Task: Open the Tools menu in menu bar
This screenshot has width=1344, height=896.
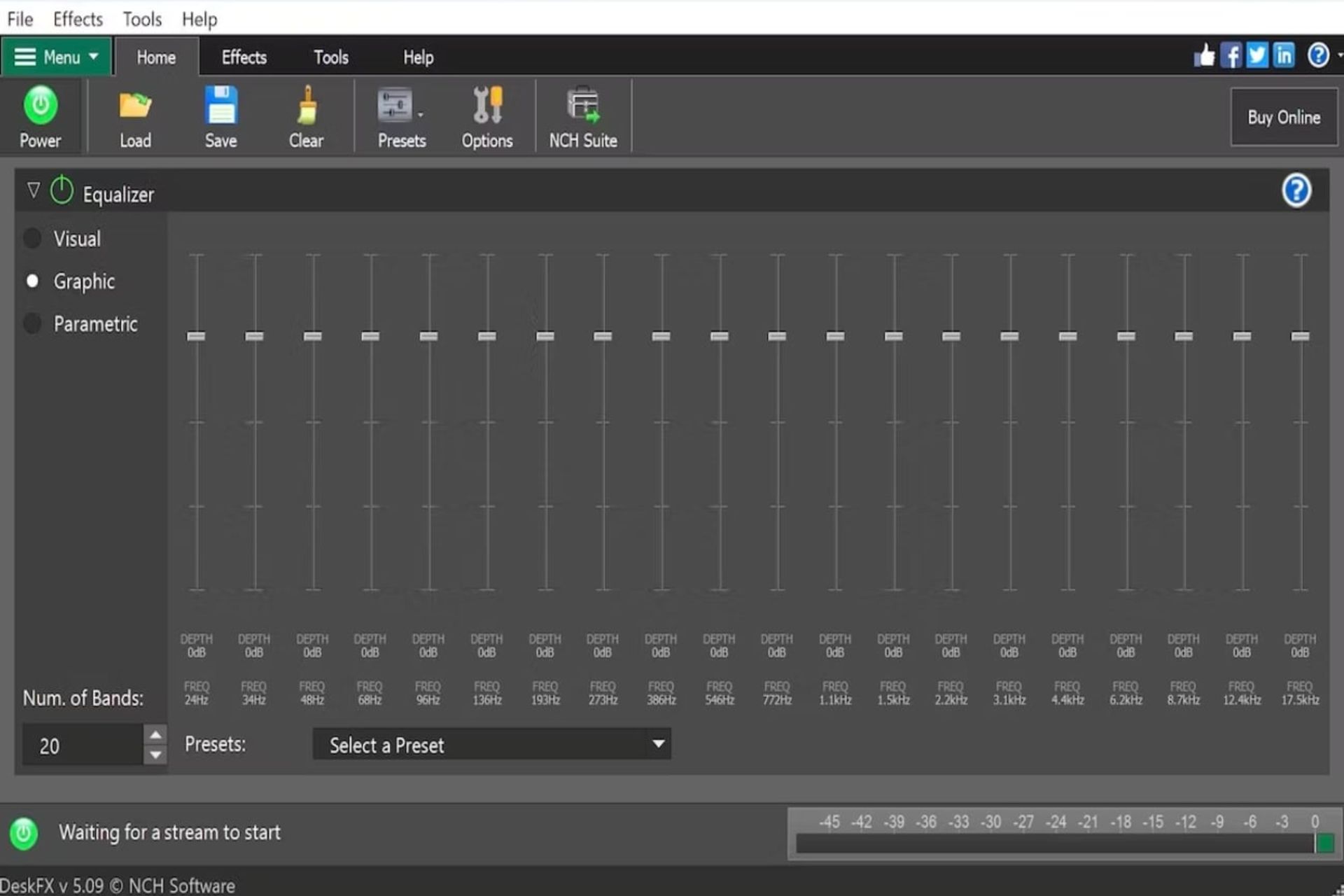Action: pyautogui.click(x=141, y=19)
